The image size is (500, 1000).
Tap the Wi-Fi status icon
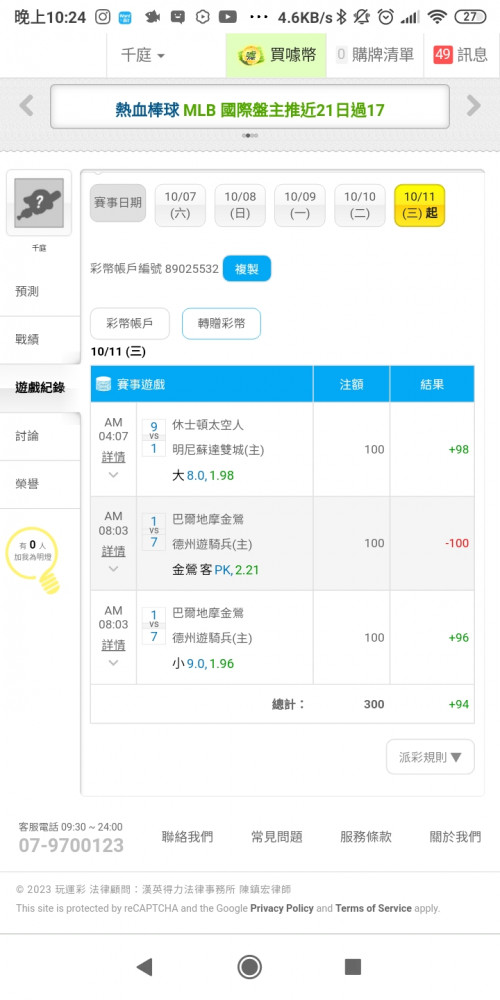[437, 17]
